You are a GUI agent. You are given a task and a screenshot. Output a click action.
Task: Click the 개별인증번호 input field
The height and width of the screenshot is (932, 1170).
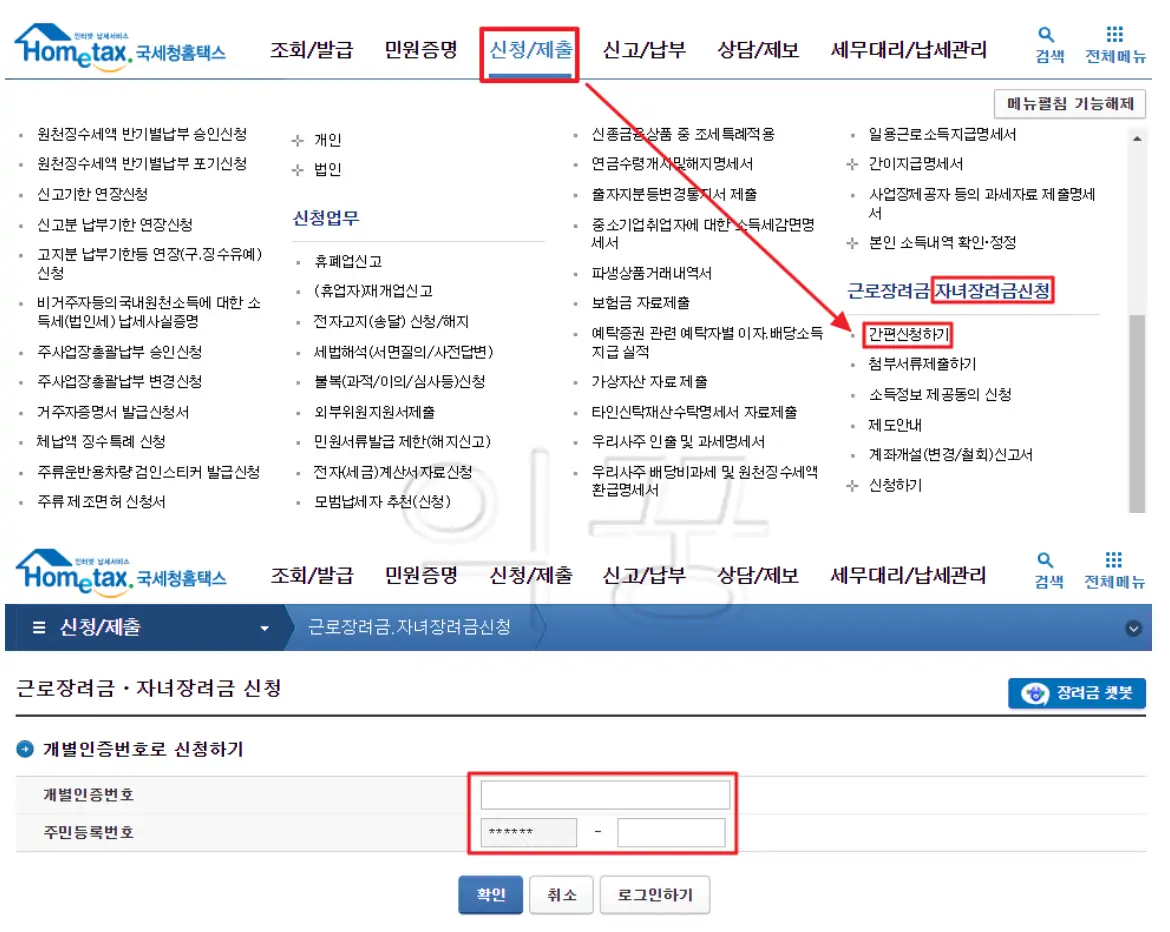tap(604, 793)
